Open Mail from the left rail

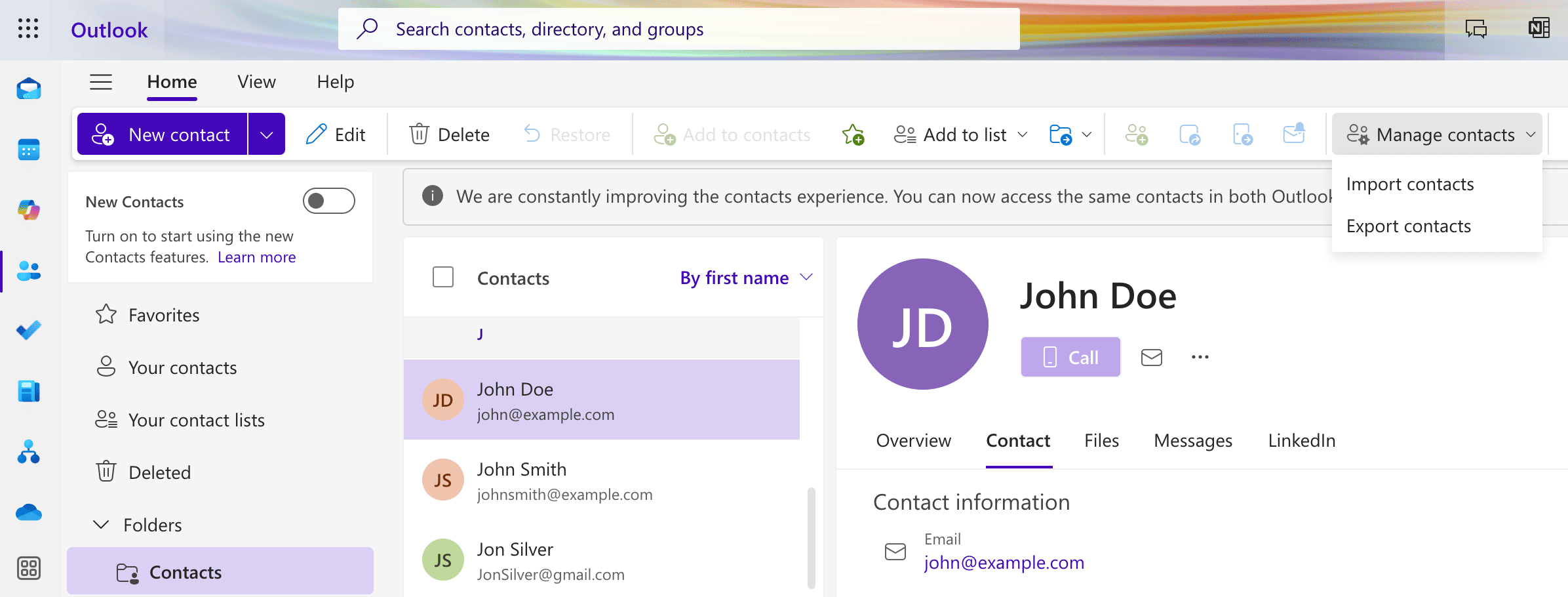pos(29,89)
